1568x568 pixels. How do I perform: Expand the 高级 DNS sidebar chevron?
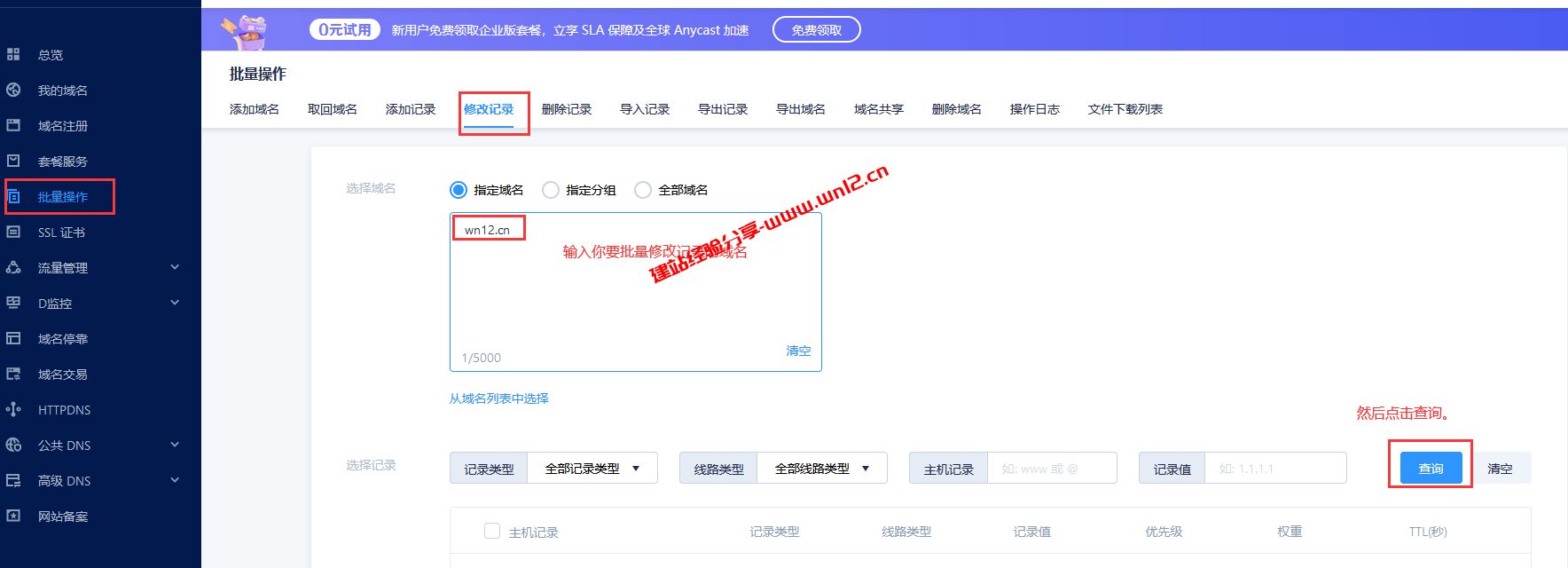[175, 480]
